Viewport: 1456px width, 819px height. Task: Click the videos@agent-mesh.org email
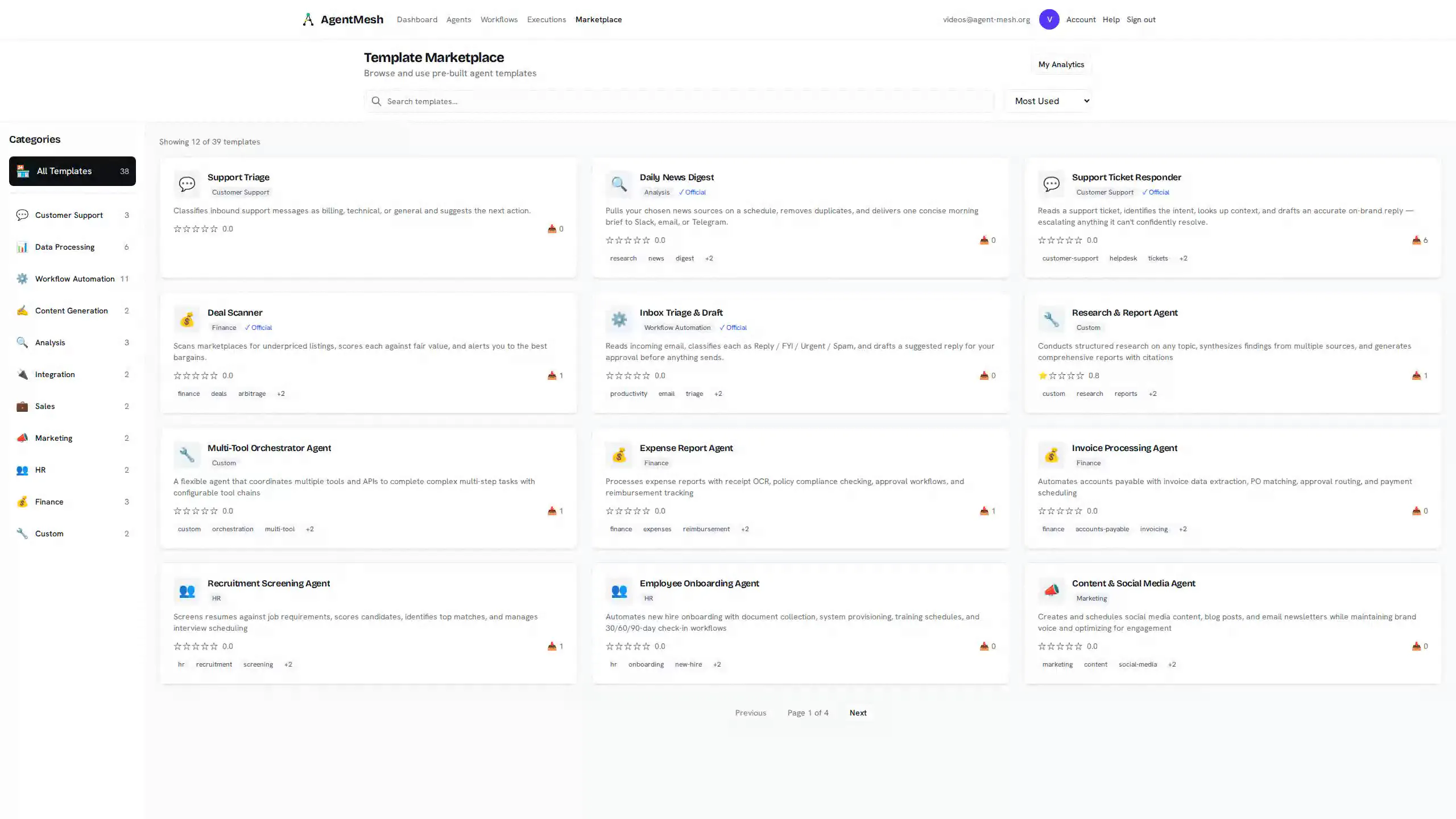coord(986,19)
